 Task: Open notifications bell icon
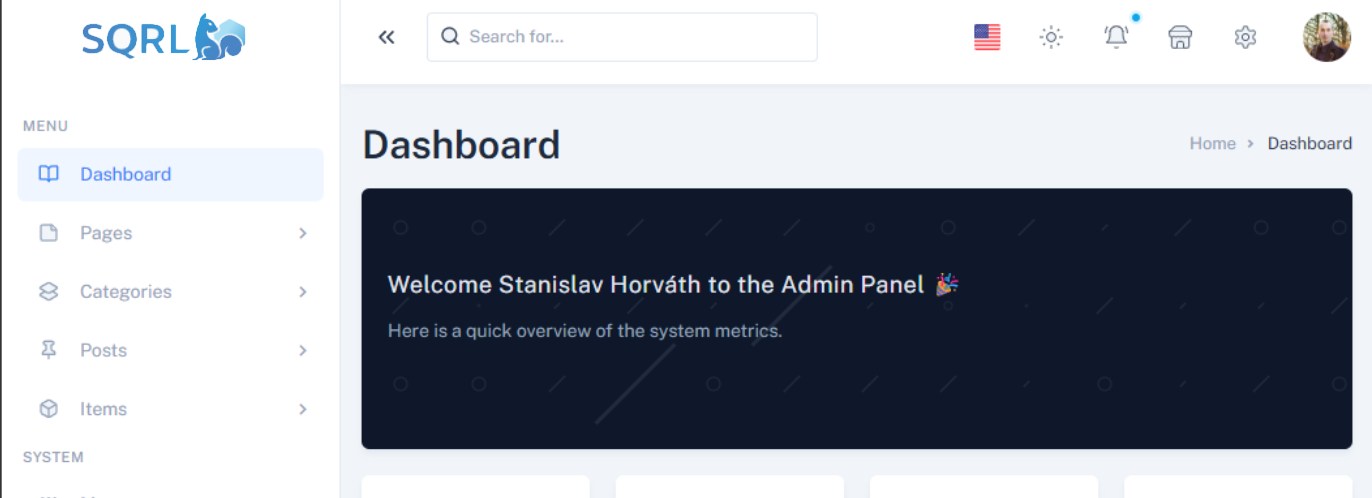1116,37
